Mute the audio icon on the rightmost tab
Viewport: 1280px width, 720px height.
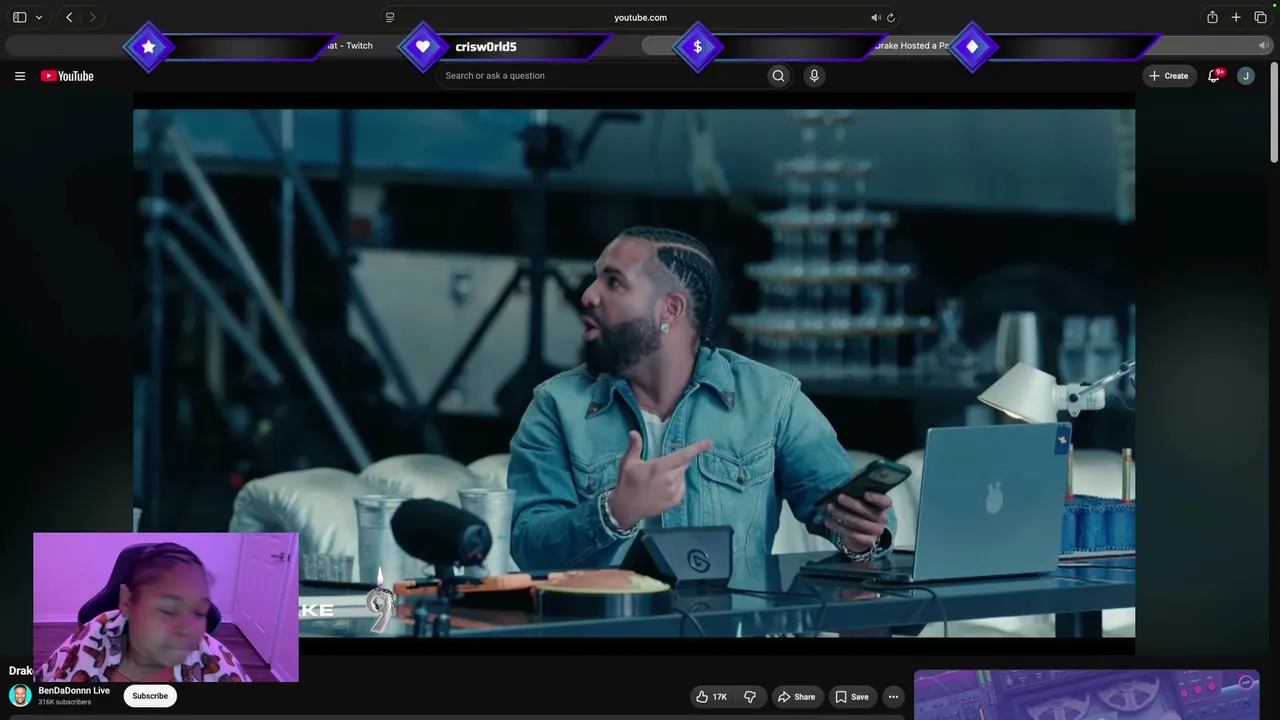coord(1263,46)
